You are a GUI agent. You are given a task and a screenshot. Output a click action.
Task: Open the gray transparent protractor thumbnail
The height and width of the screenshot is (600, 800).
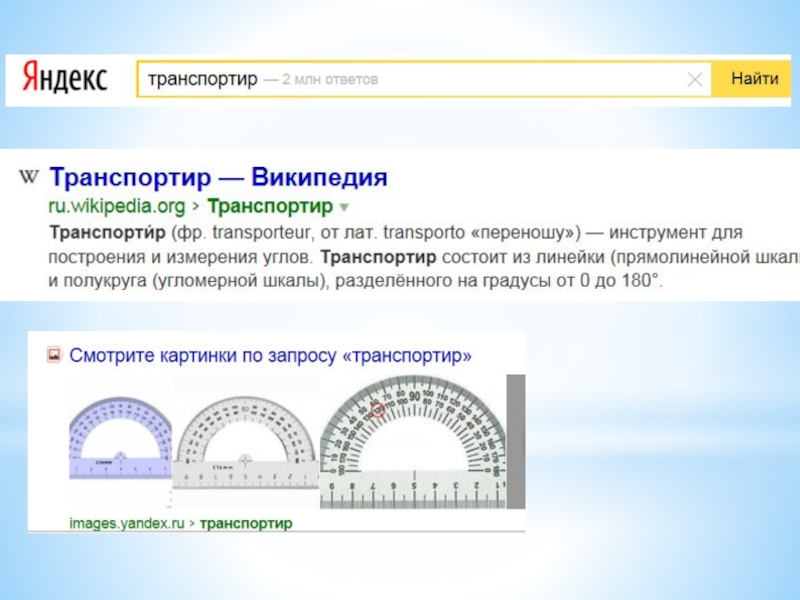[x=245, y=443]
